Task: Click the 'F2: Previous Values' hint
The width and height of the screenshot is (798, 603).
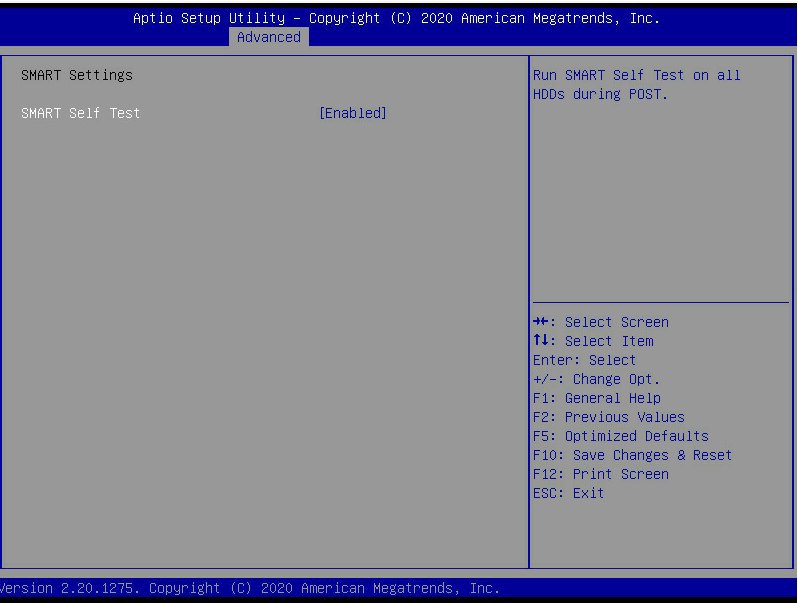Action: click(609, 417)
